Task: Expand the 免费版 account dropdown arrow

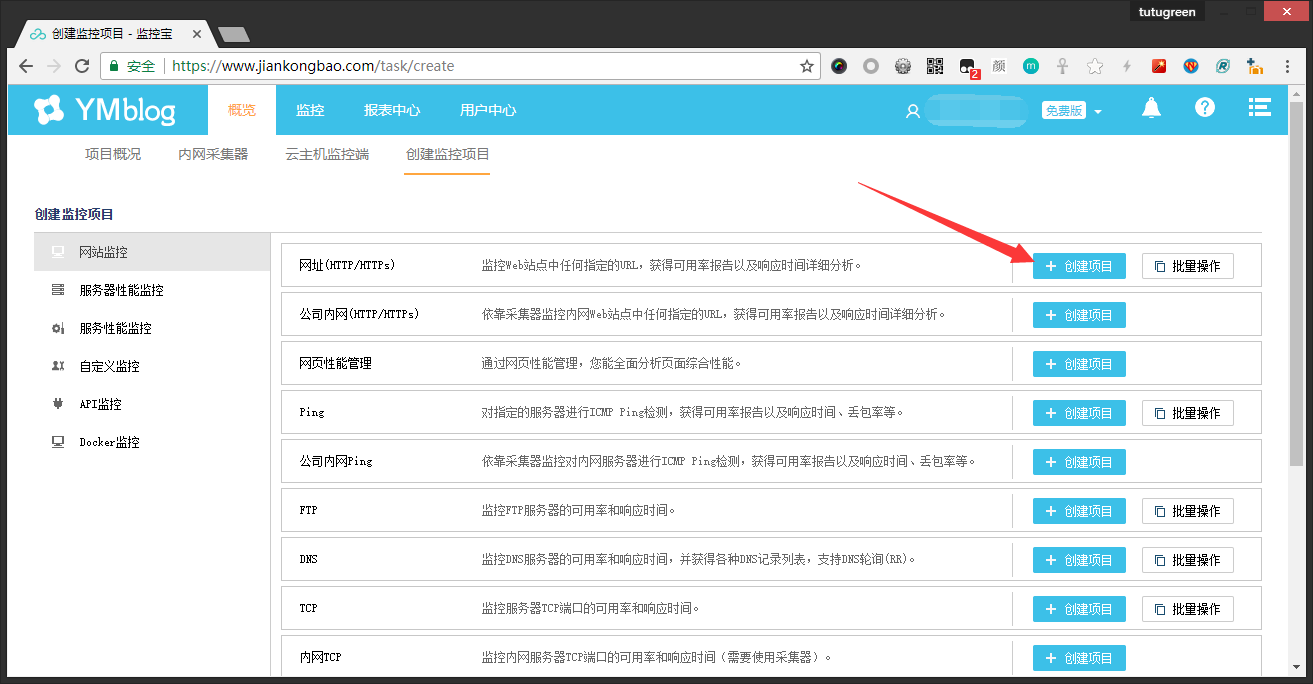Action: click(1098, 112)
